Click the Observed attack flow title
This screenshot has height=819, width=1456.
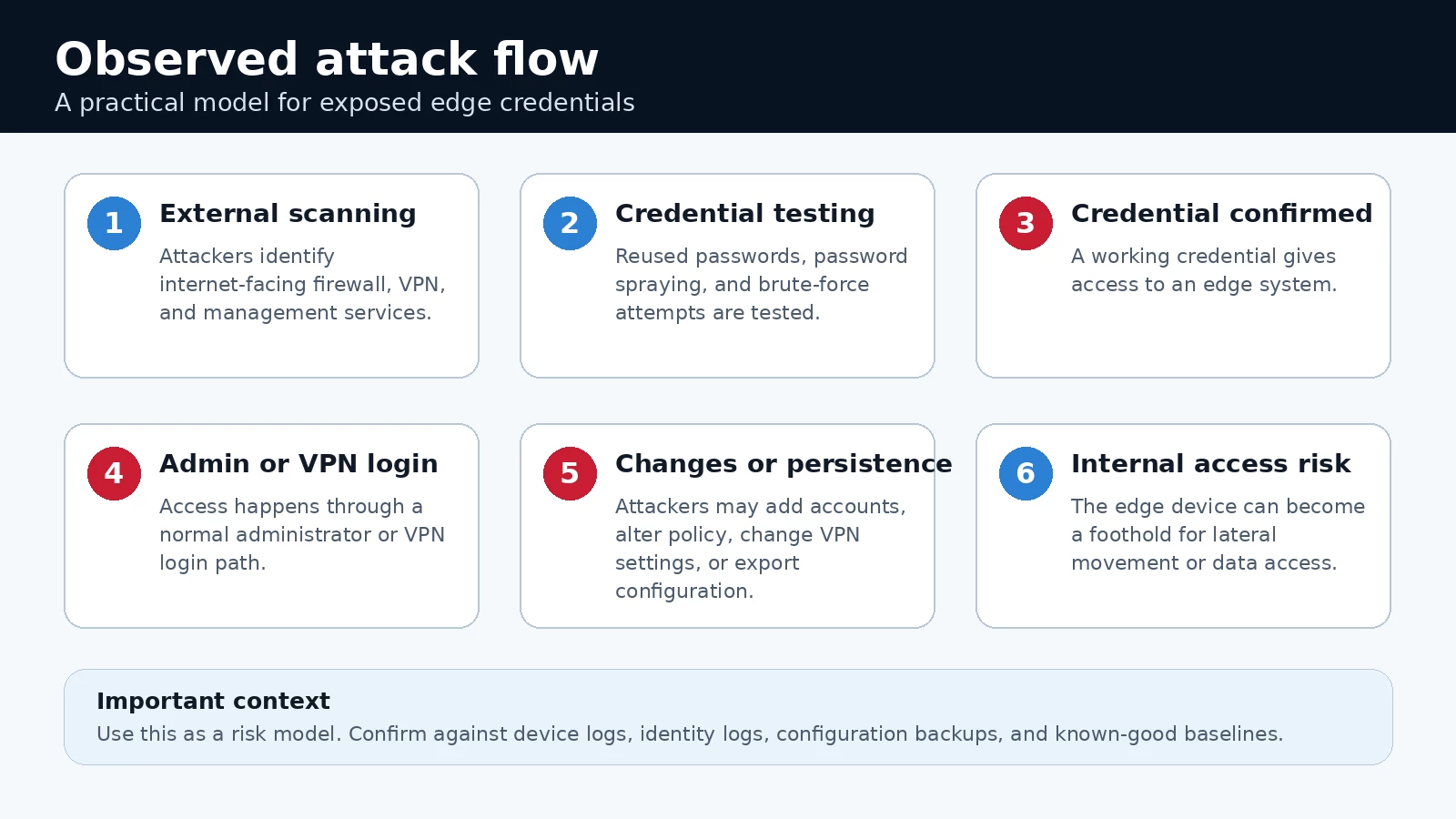[x=327, y=59]
